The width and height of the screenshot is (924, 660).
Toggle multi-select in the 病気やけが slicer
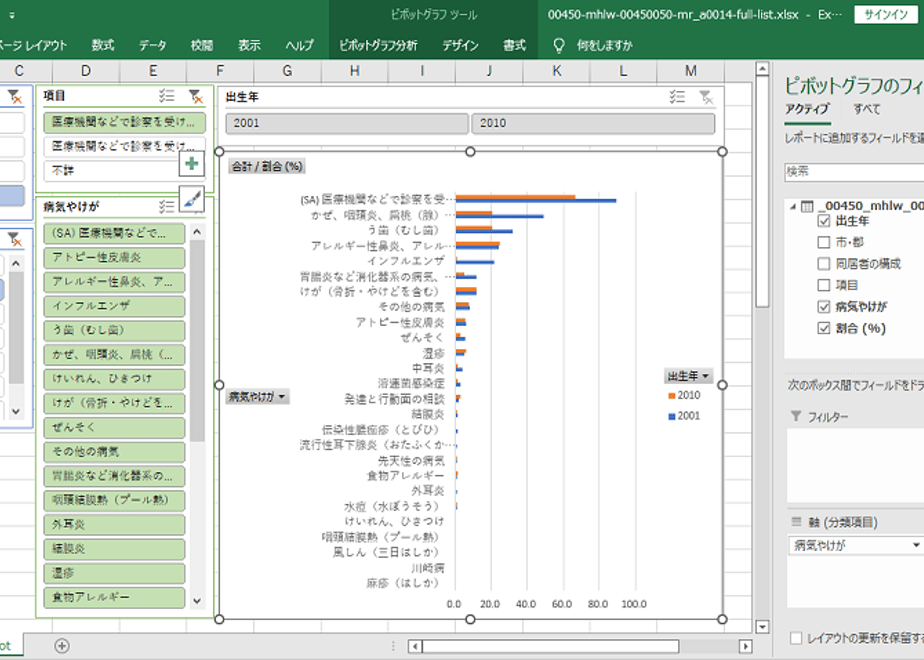click(x=167, y=206)
